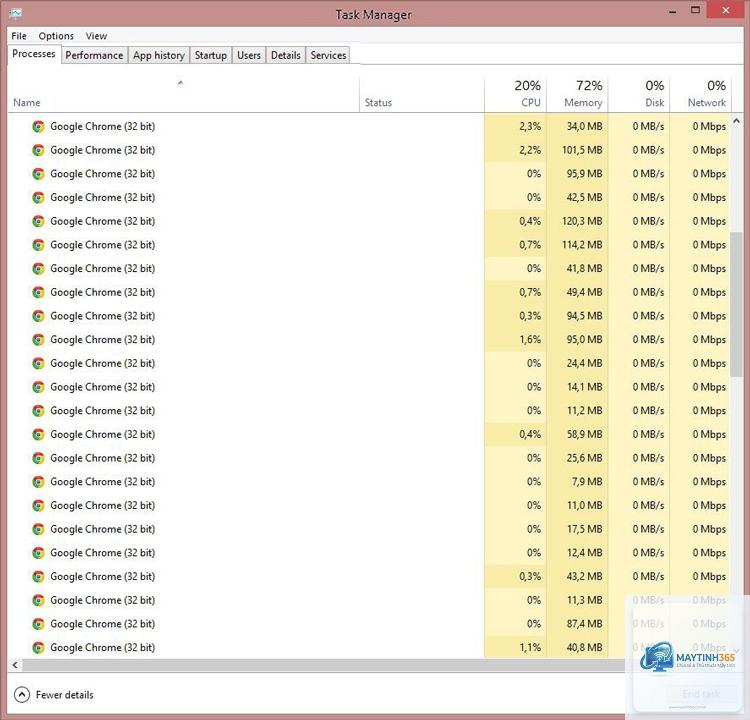
Task: Click Chrome icon in the 7,9 MB row
Action: coord(38,482)
